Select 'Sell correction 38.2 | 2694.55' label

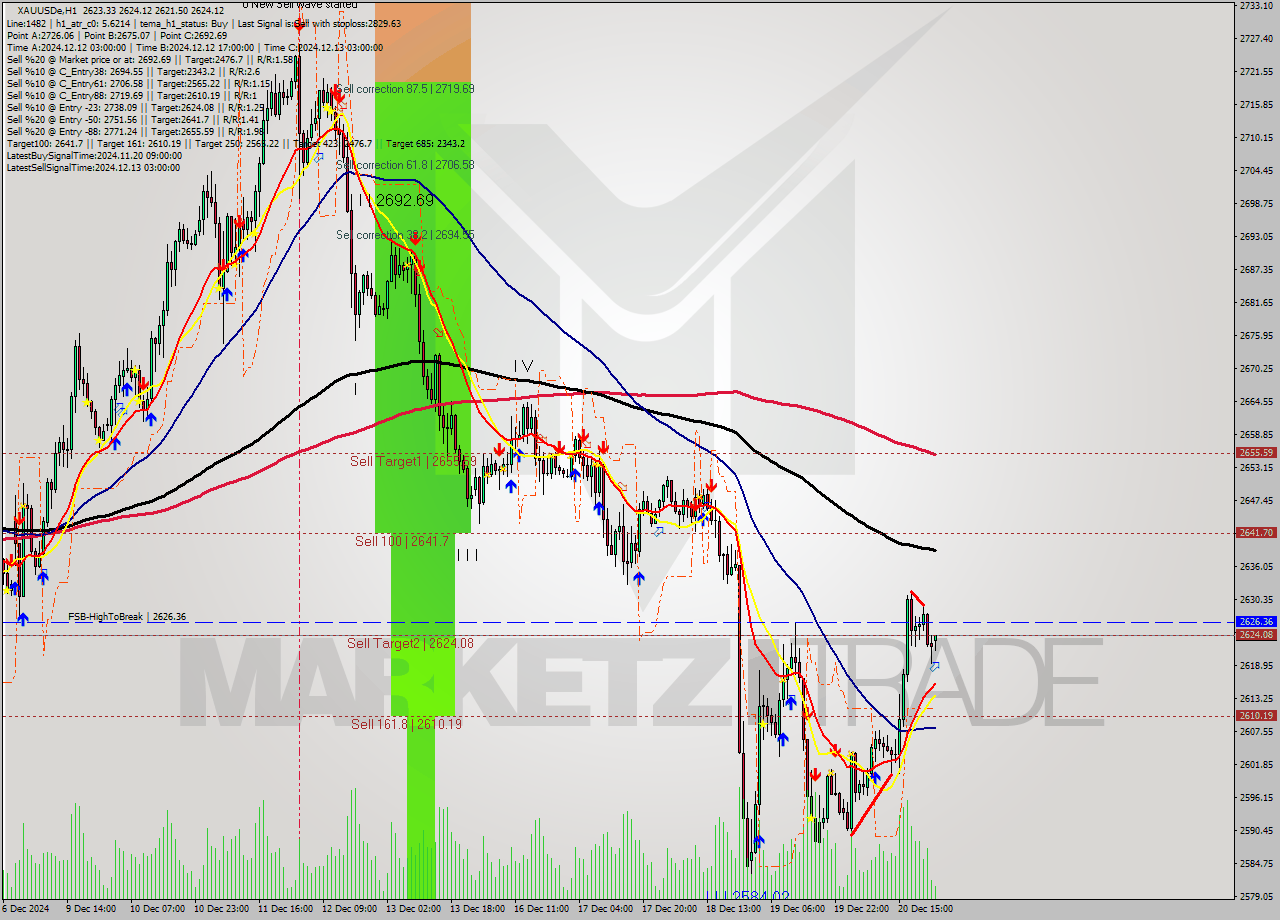pos(405,235)
